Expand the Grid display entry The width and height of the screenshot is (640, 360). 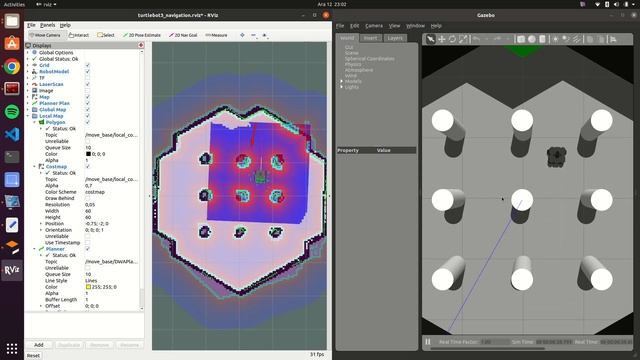[x=28, y=65]
